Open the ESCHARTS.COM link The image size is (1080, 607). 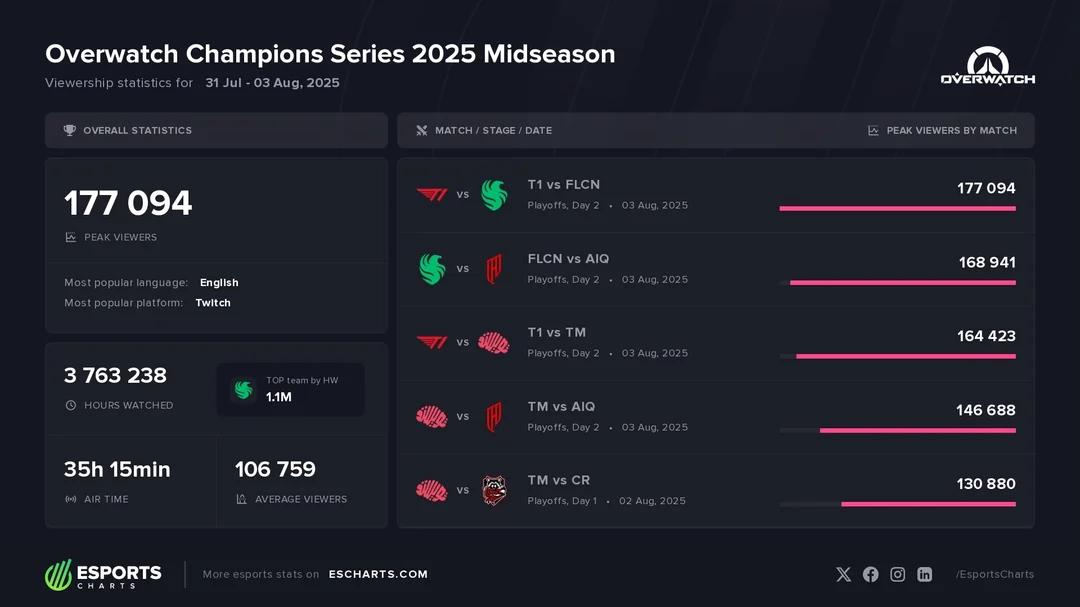[378, 574]
